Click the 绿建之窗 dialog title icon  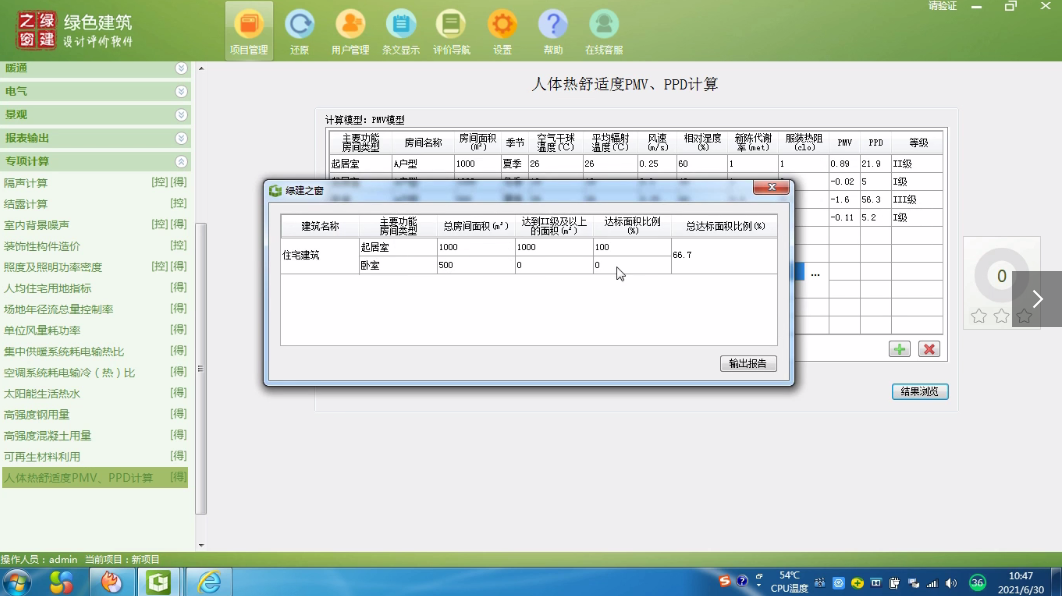275,190
